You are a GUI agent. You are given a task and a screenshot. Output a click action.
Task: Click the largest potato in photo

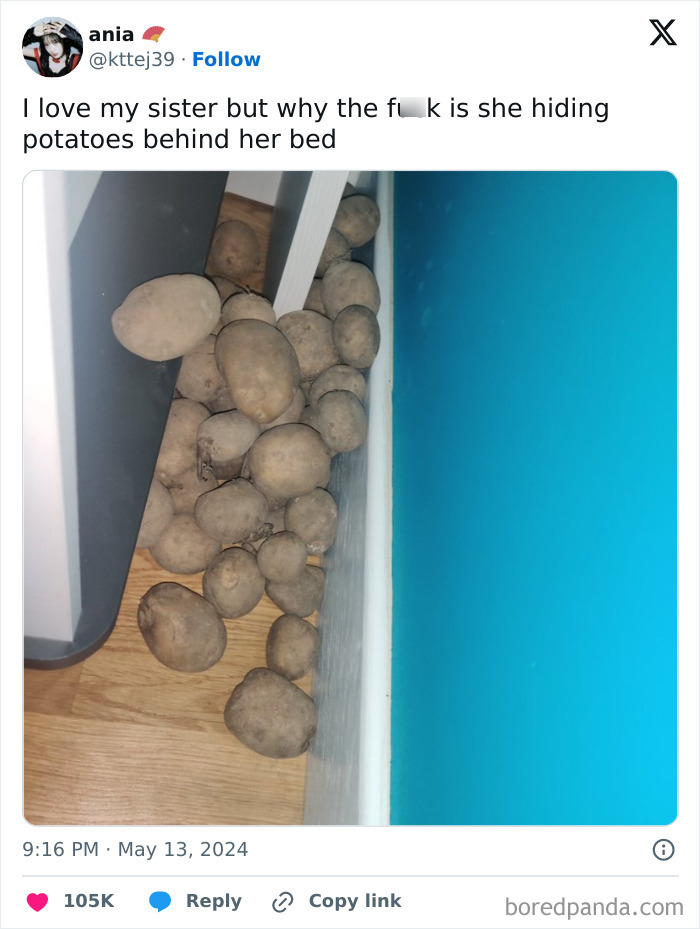click(167, 317)
